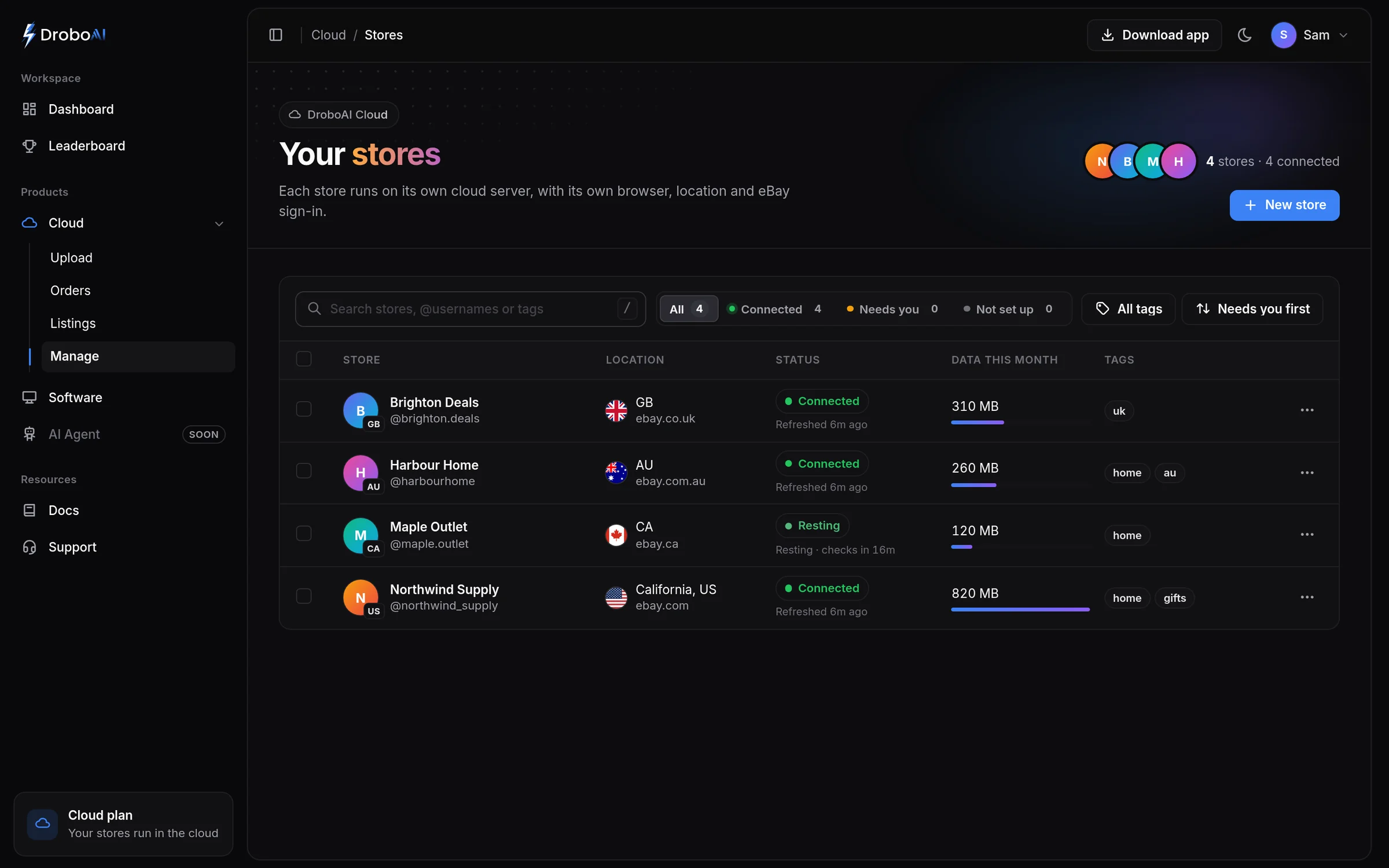Screen dimensions: 1389x868
Task: Click the New store button
Action: [1284, 205]
